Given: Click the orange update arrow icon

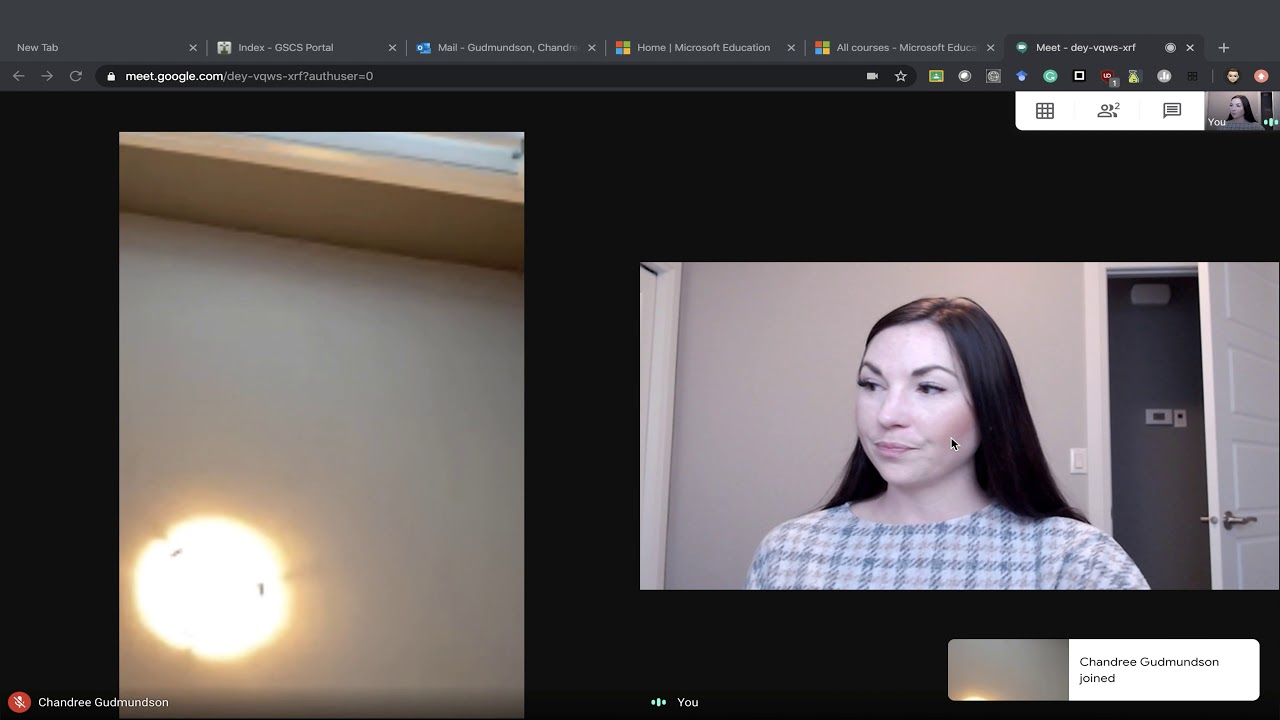Looking at the screenshot, I should [x=1261, y=76].
